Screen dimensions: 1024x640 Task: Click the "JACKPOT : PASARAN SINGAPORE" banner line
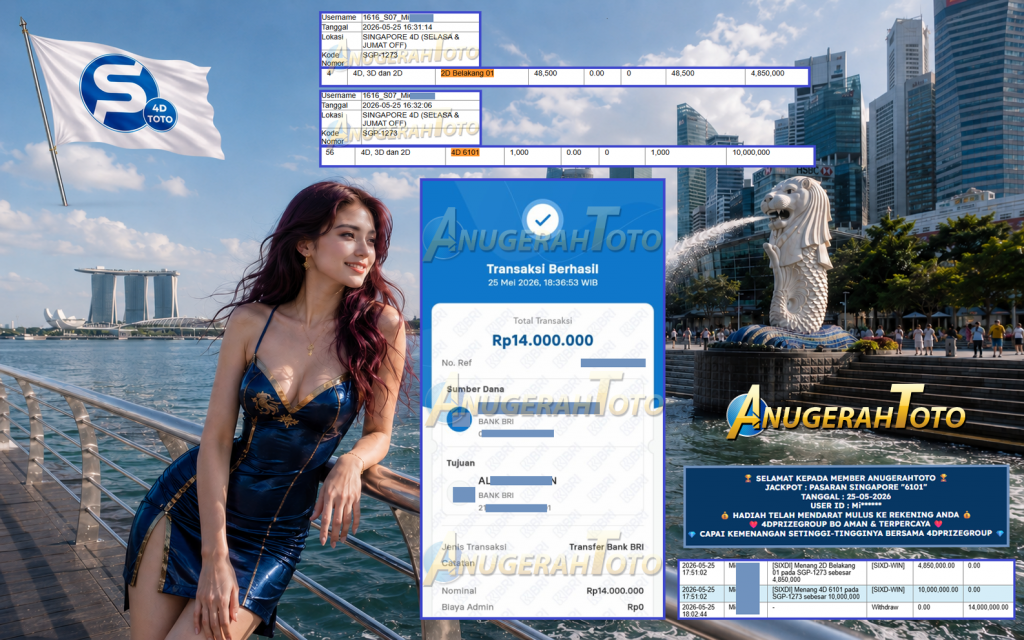[x=846, y=487]
